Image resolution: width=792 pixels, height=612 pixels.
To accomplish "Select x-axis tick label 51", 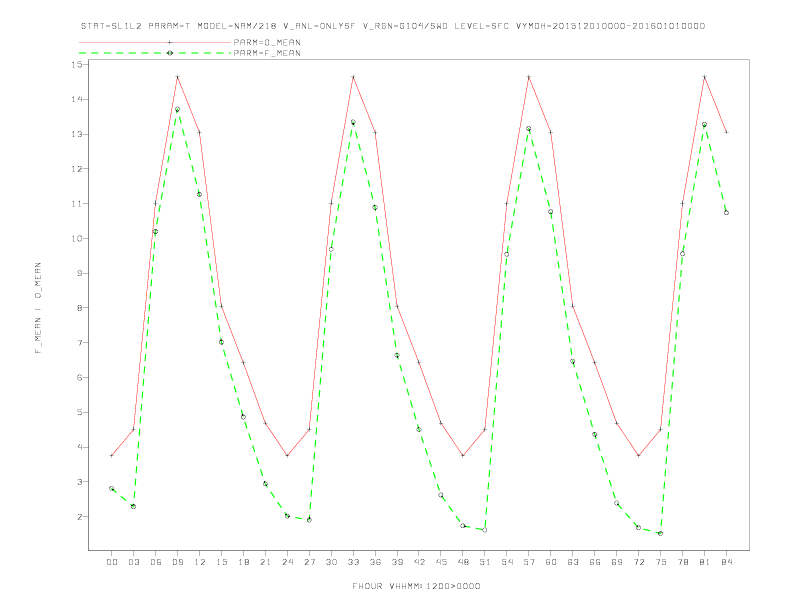I will [x=485, y=562].
